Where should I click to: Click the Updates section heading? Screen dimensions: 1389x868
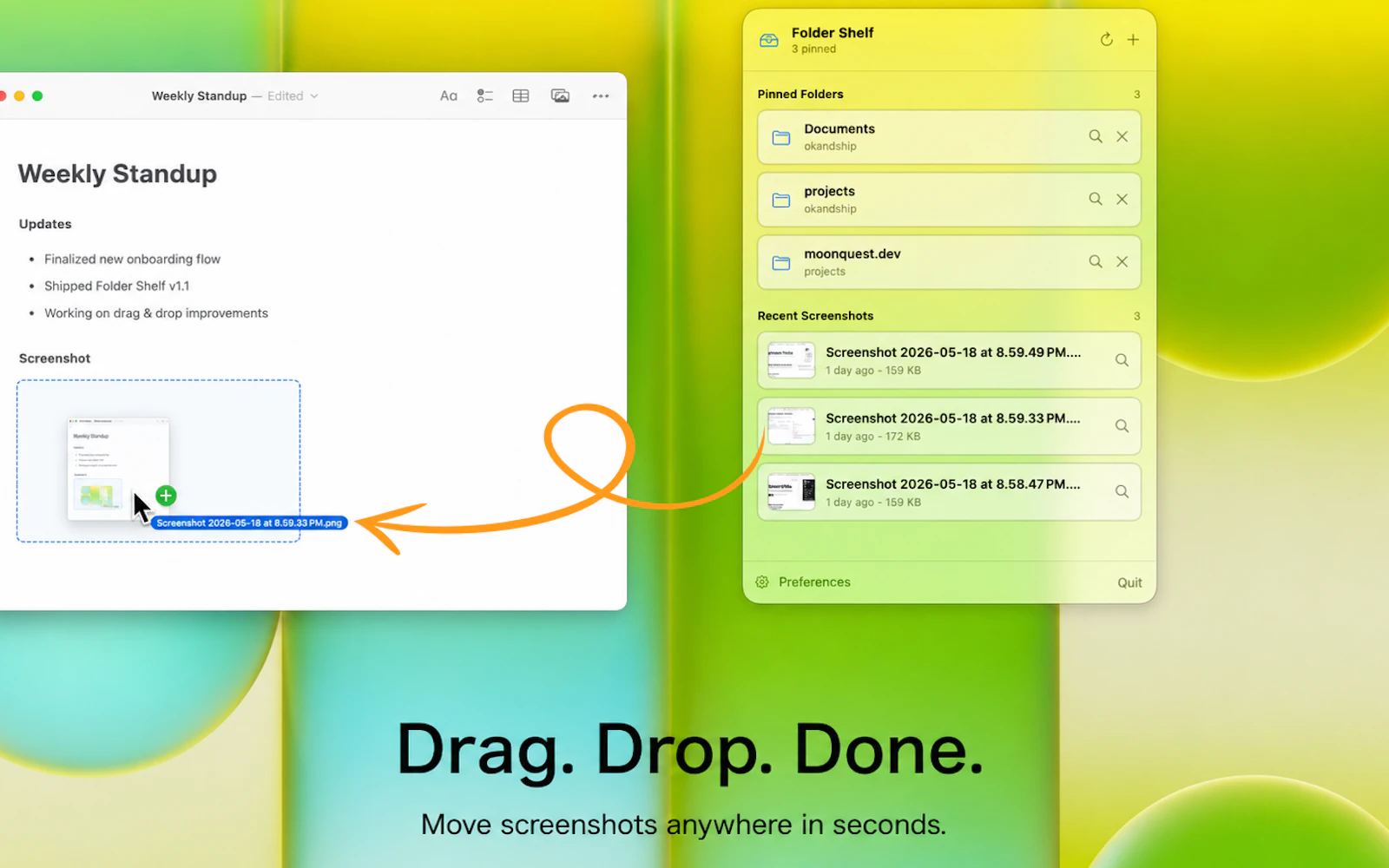pos(45,224)
